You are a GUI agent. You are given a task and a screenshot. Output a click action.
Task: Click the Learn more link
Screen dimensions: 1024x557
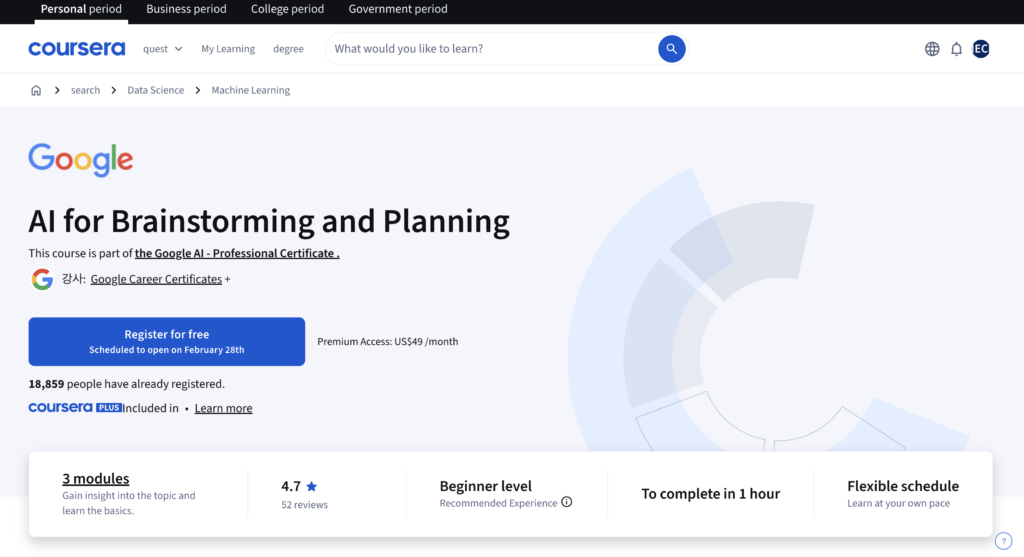pos(223,408)
